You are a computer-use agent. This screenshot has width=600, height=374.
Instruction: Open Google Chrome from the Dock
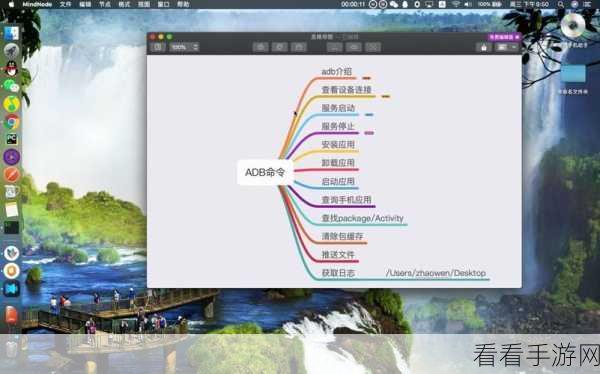[12, 122]
